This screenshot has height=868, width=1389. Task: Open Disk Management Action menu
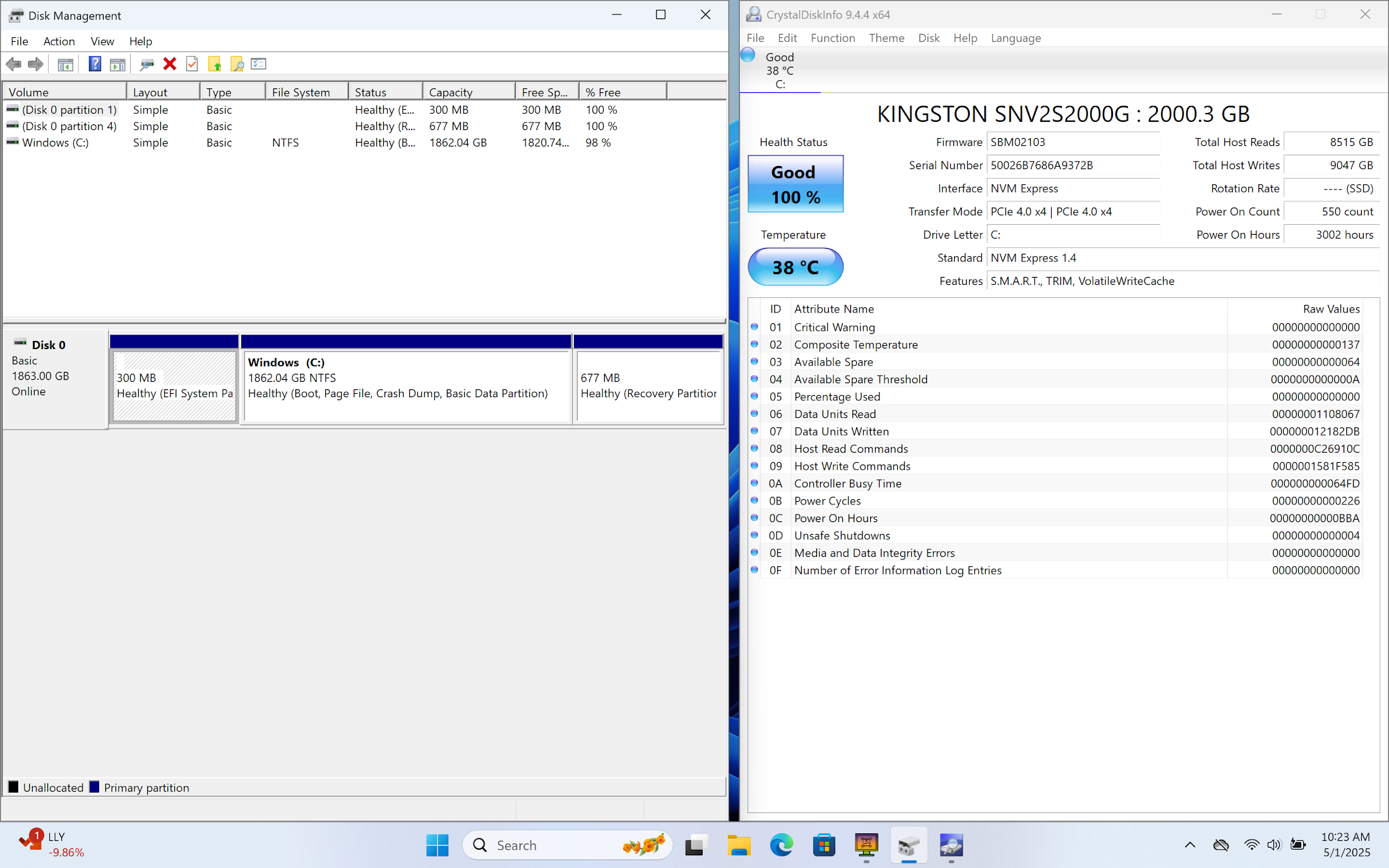59,41
